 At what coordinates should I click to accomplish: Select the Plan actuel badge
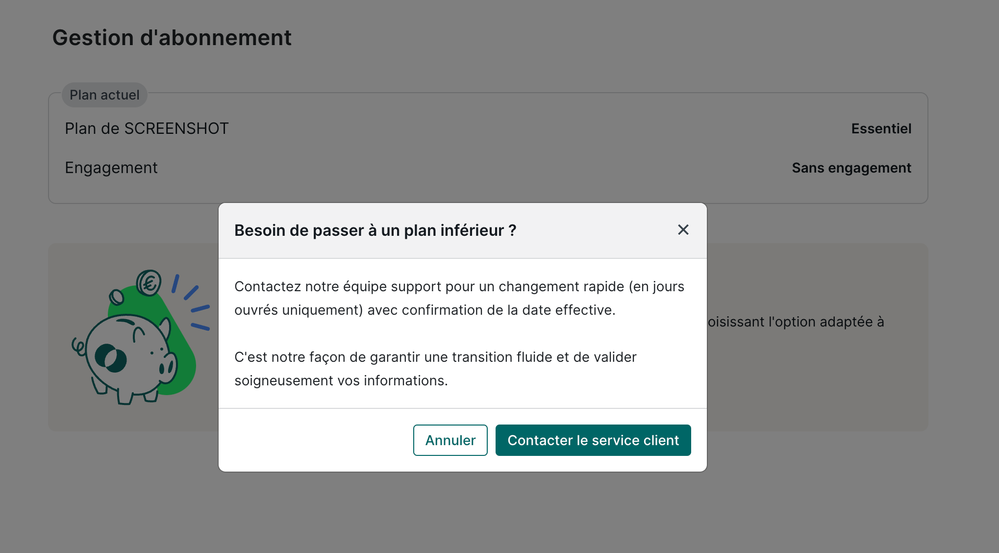(105, 95)
